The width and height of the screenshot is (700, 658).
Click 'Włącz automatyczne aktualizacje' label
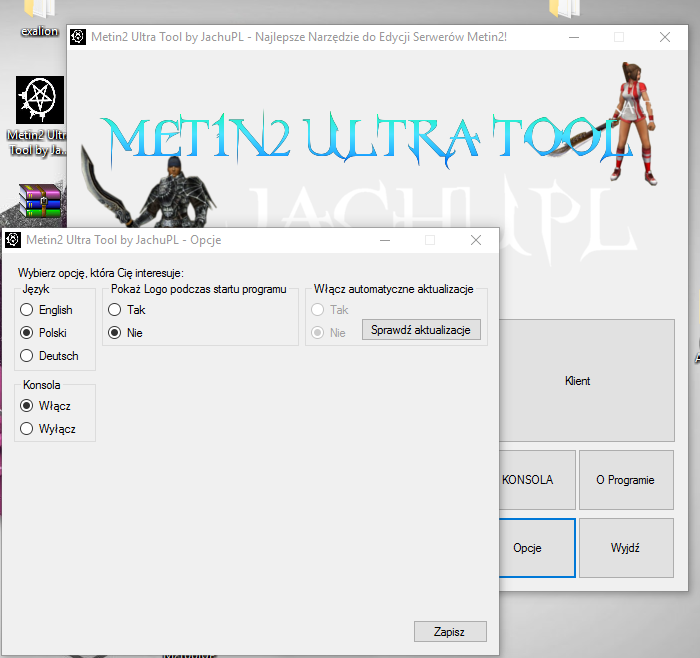[x=393, y=289]
